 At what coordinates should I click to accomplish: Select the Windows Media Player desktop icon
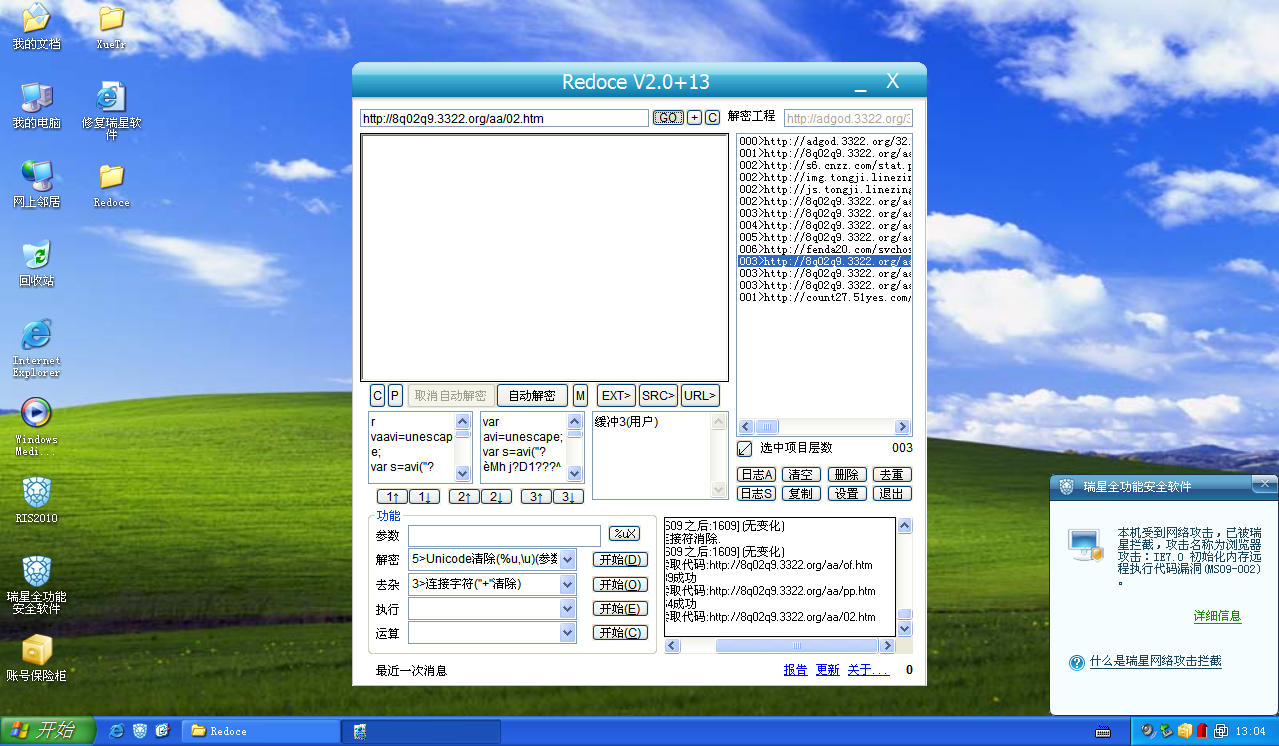click(x=36, y=427)
